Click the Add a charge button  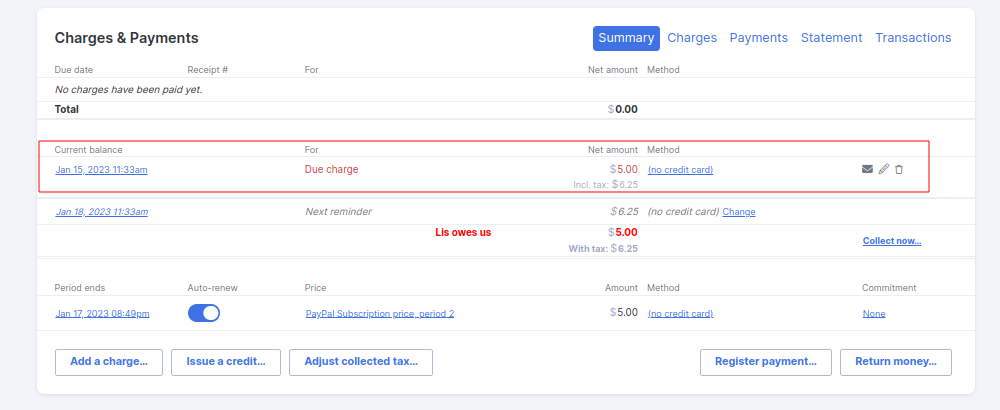tap(109, 362)
